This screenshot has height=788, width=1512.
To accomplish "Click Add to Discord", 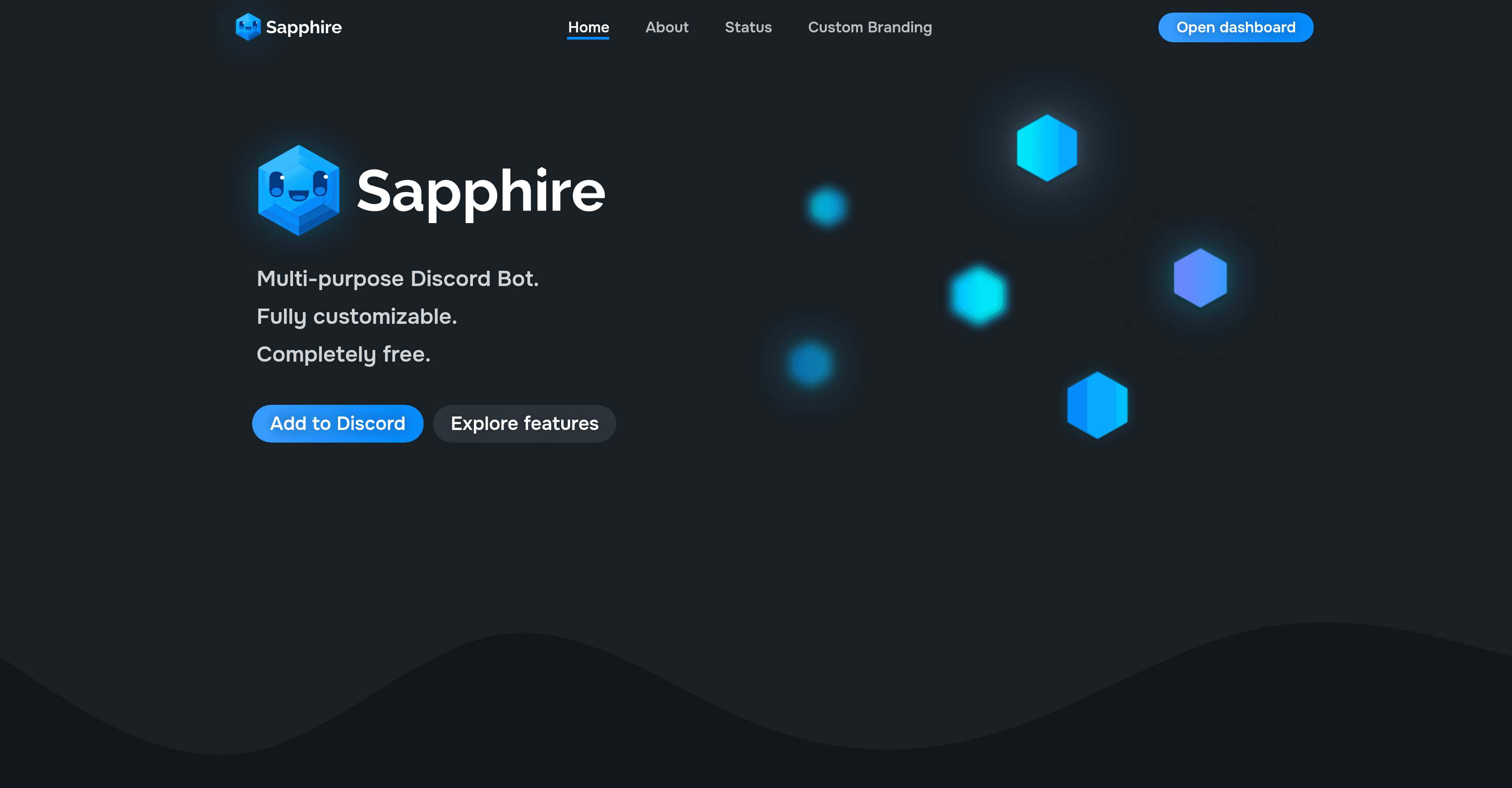I will click(337, 423).
